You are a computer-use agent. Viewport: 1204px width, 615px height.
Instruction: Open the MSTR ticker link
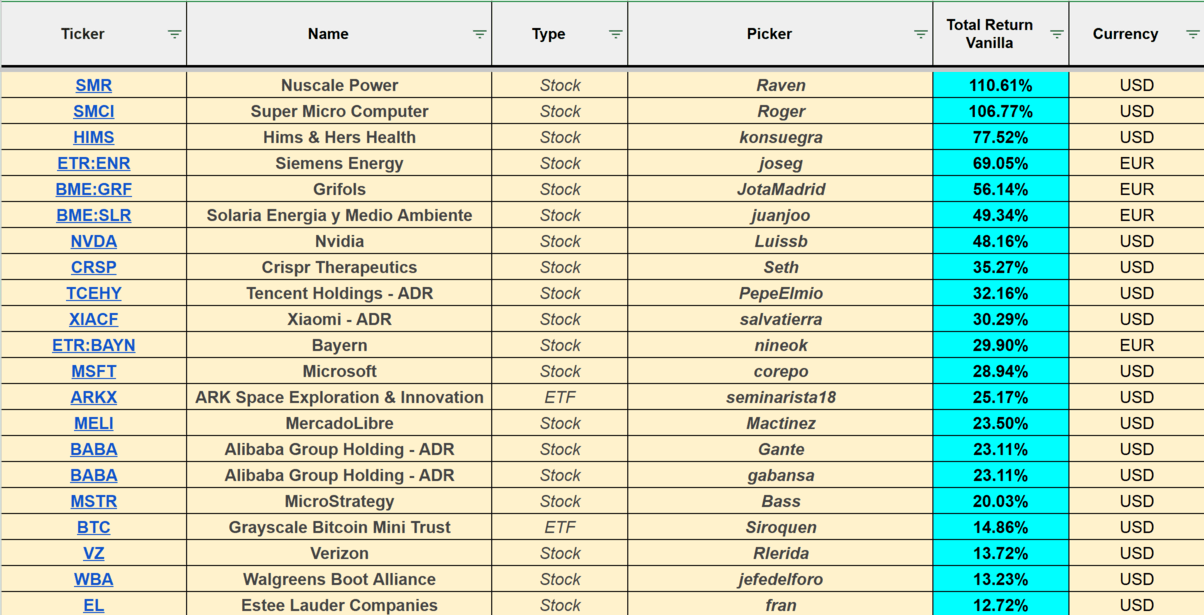point(94,502)
